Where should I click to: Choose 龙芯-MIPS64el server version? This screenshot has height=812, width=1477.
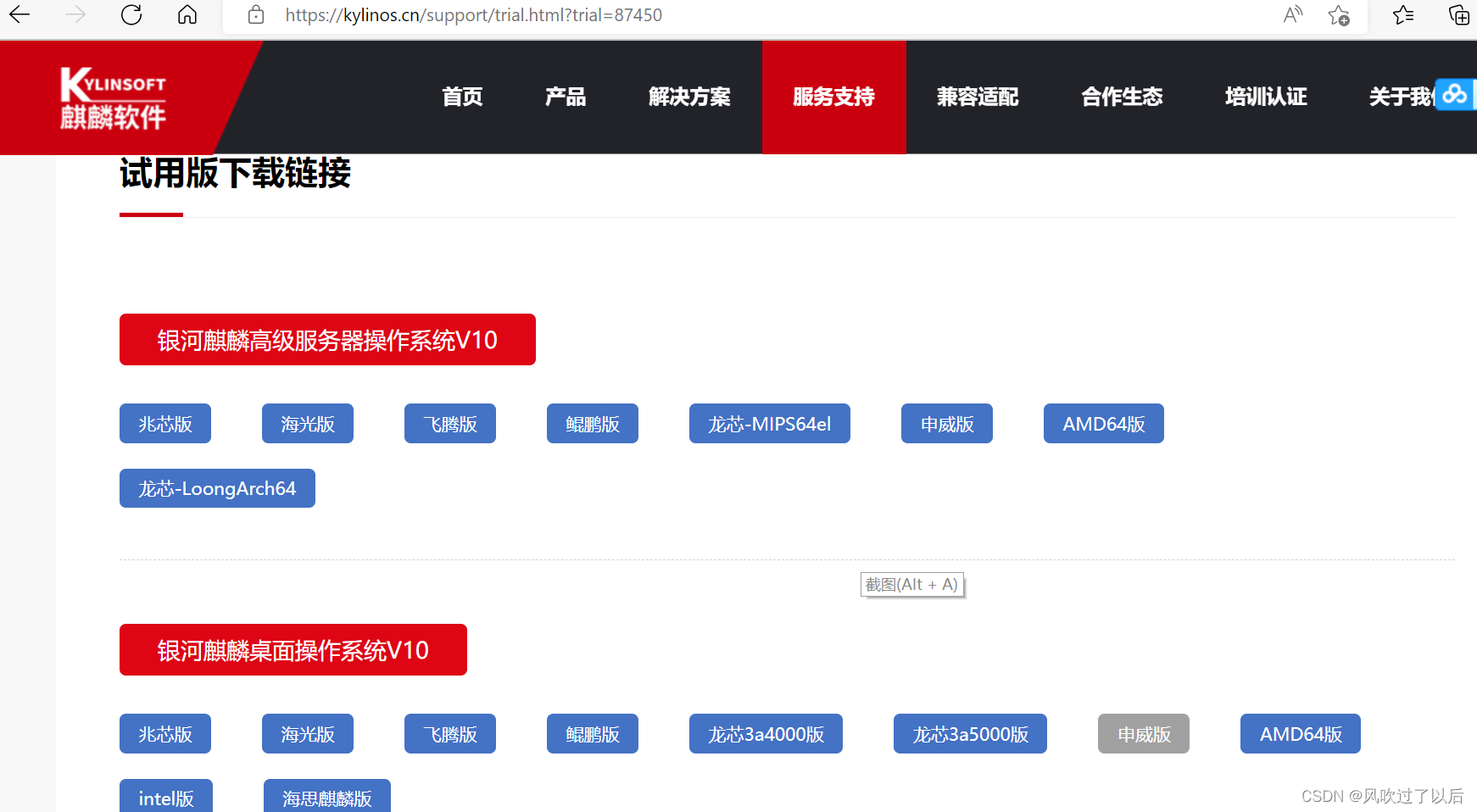click(770, 424)
